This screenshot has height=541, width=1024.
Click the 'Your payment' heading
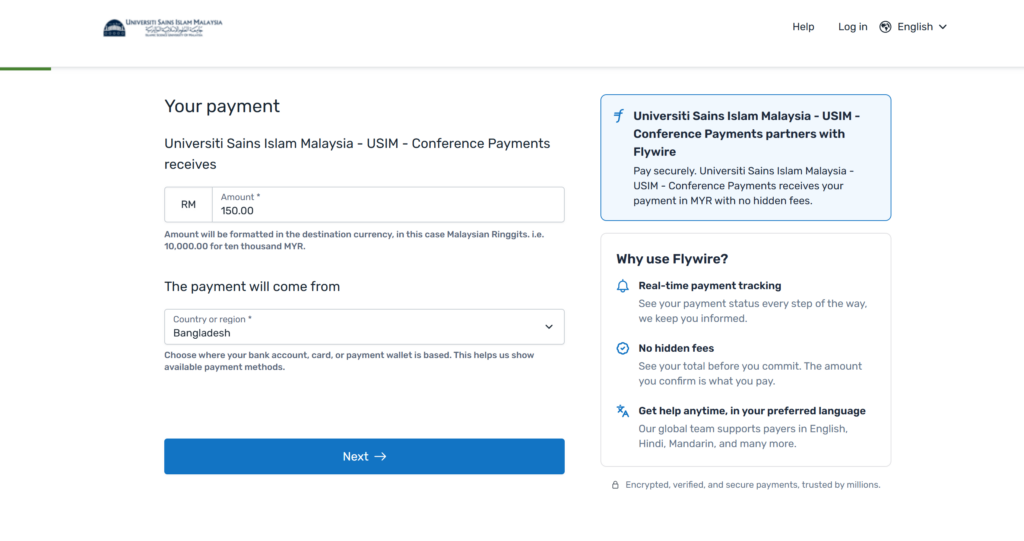click(222, 107)
